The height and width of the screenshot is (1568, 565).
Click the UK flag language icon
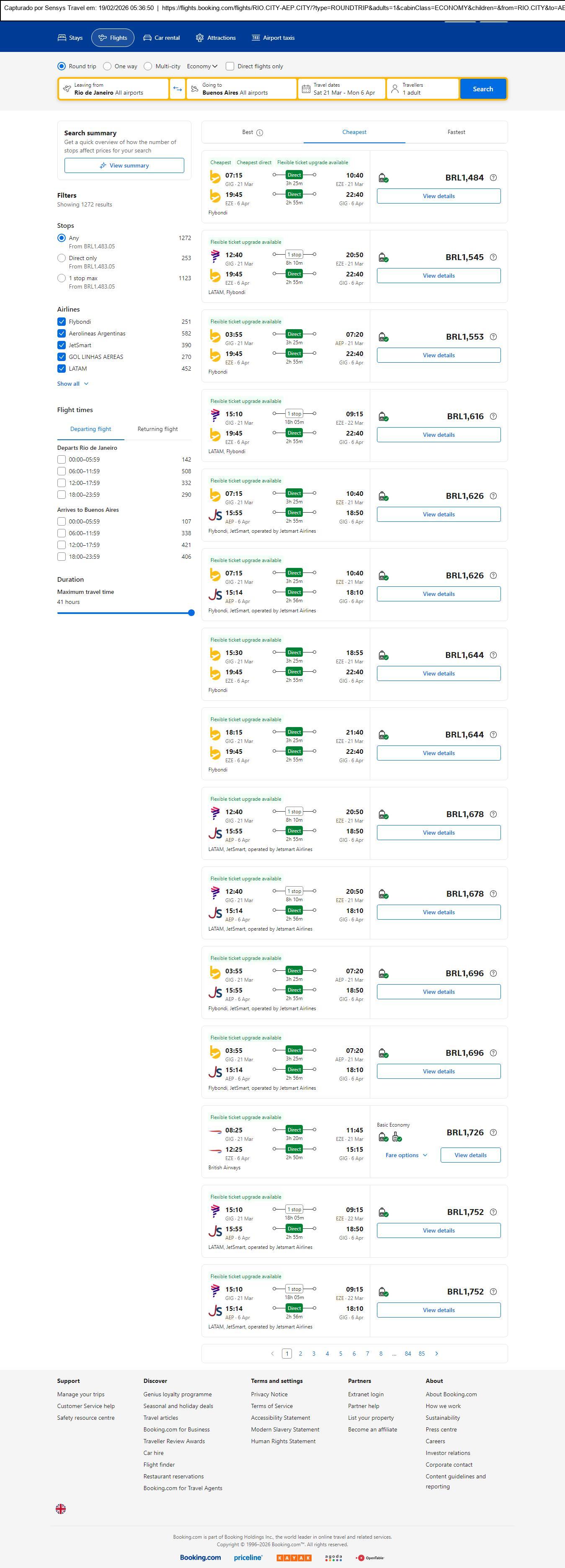tap(61, 1509)
